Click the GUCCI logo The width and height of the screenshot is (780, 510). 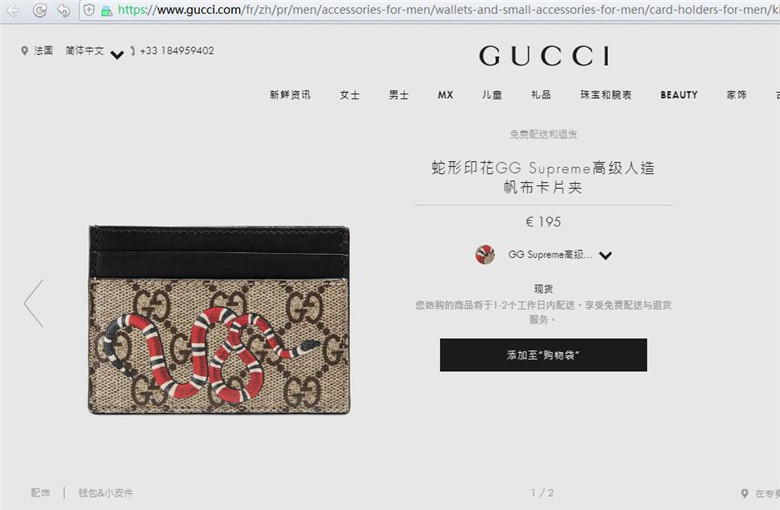(x=544, y=56)
